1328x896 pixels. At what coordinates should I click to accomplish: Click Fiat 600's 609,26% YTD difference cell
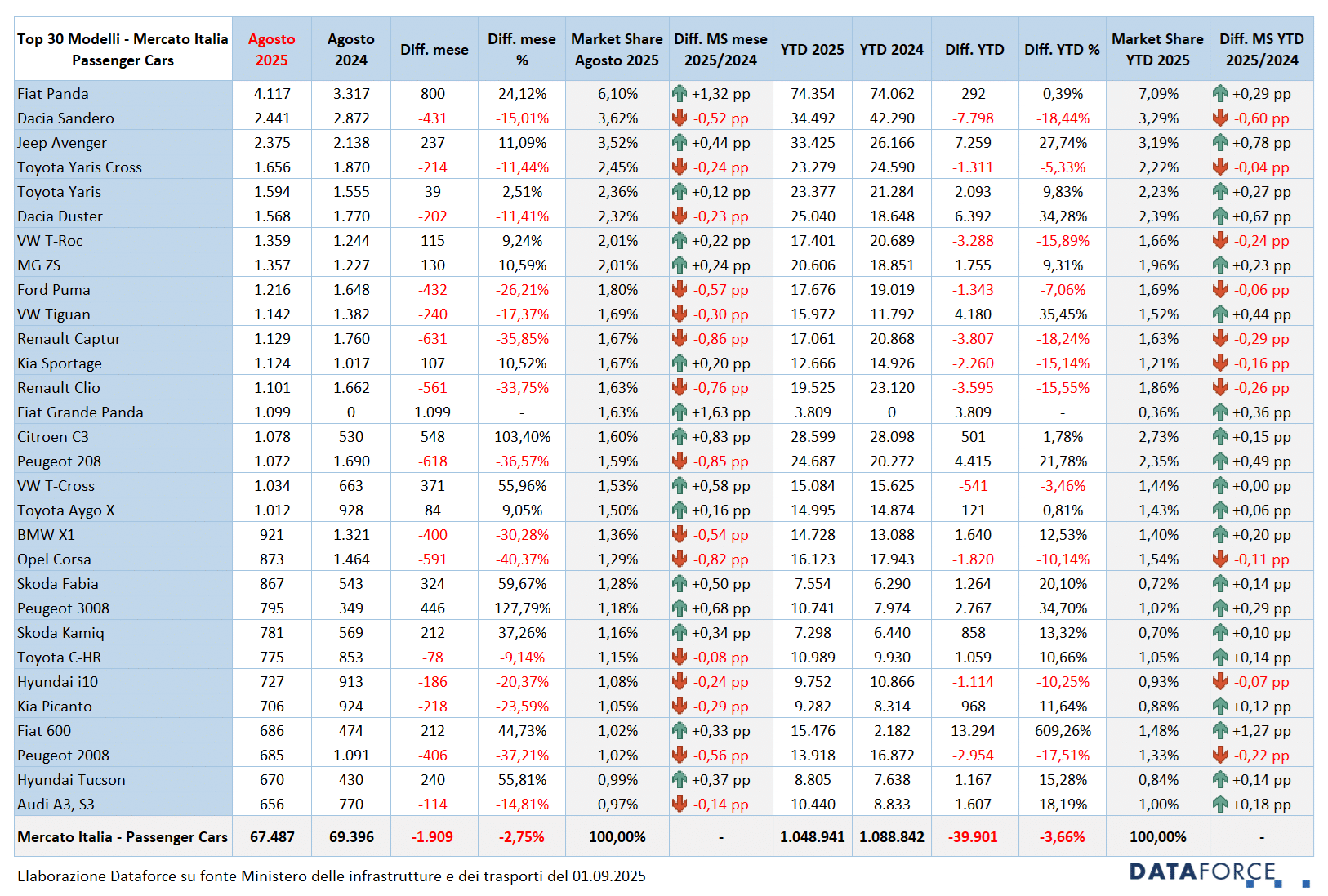[1062, 731]
